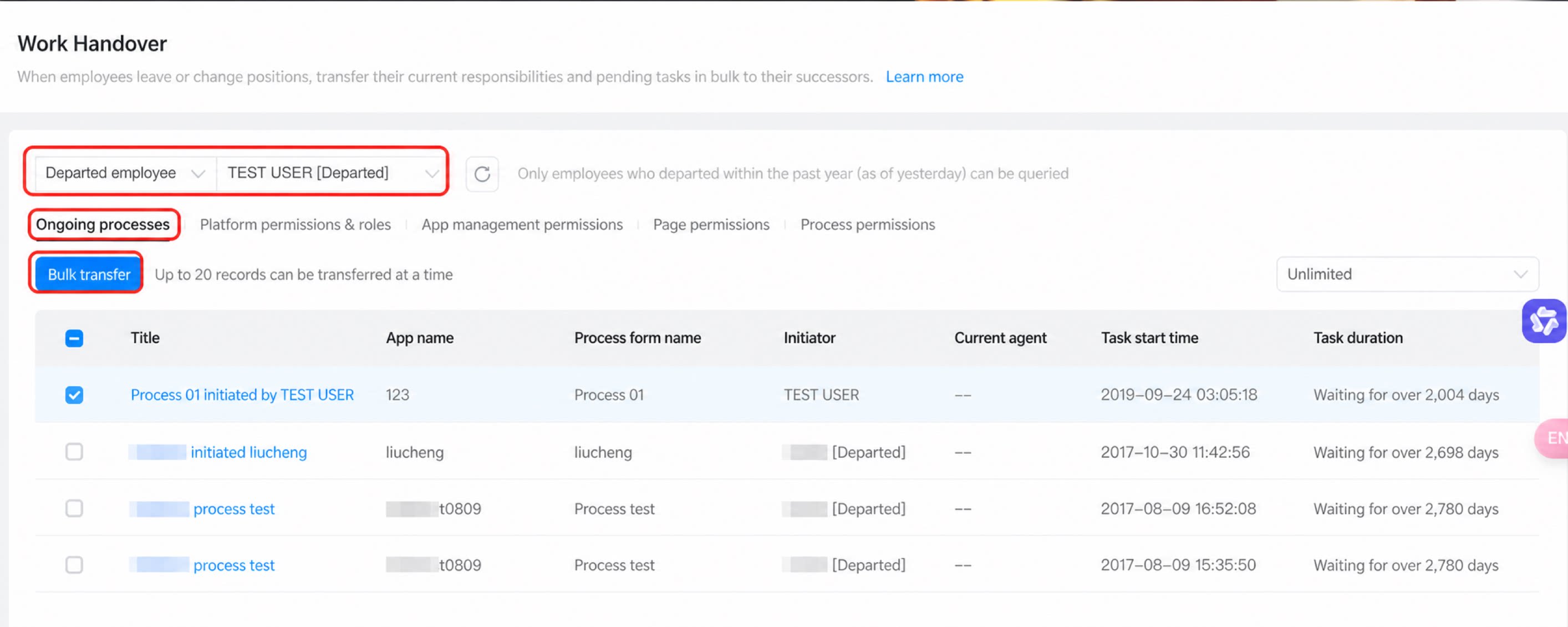Open Process 01 initiated by TEST USER link

tap(242, 395)
